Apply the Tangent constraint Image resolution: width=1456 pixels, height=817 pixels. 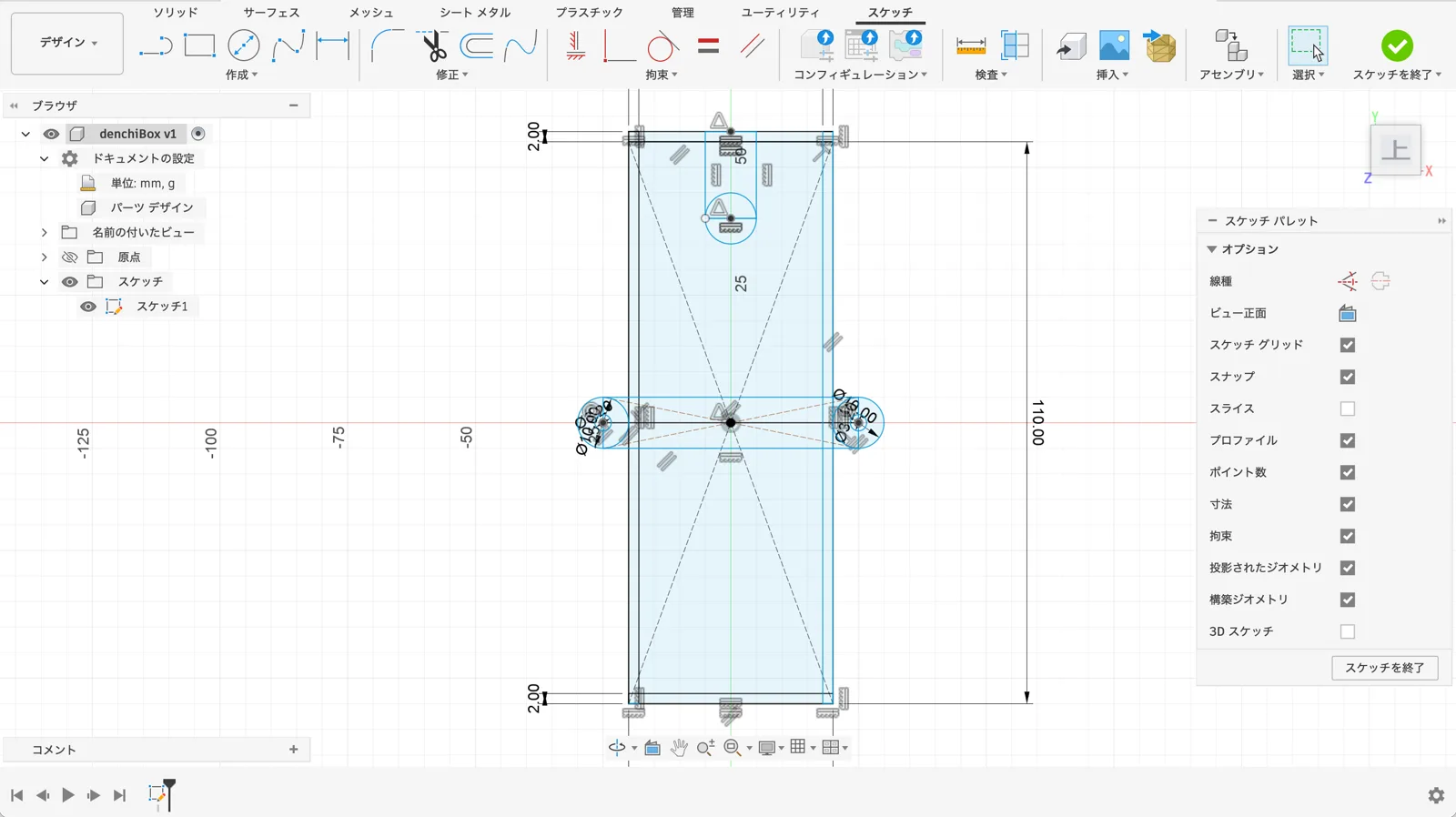click(662, 45)
